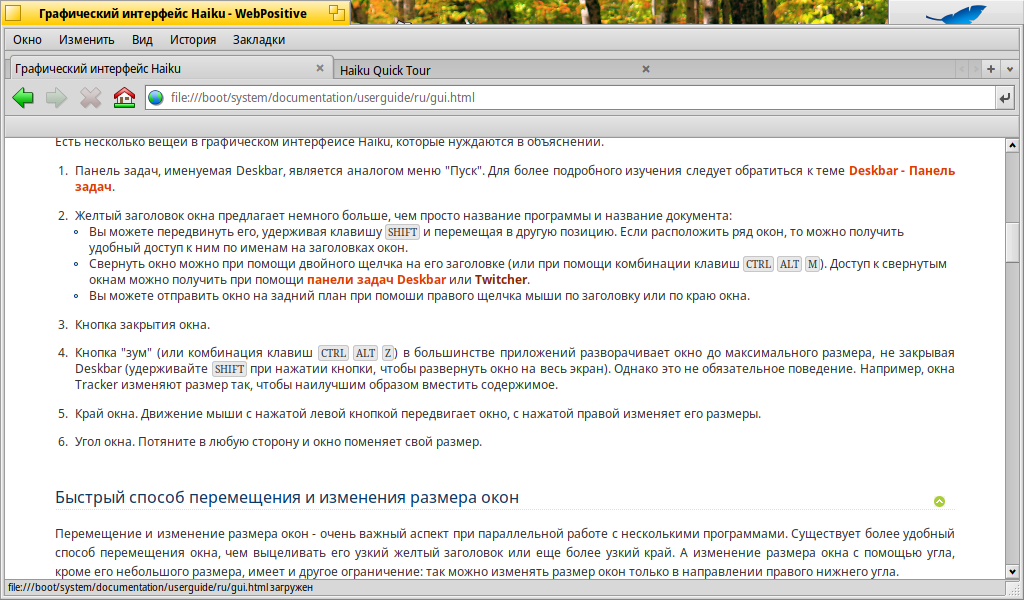Click the globe icon in the URL bar
Screen dimensions: 1024x600
156,98
